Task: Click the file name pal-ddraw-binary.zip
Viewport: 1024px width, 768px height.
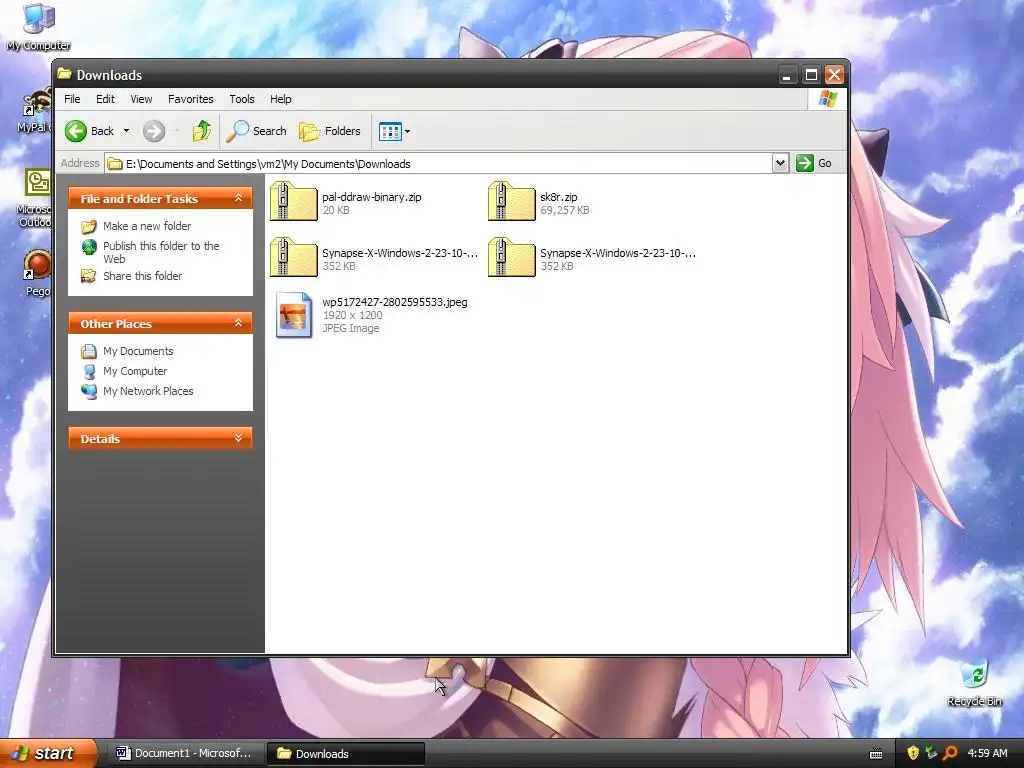Action: point(372,197)
